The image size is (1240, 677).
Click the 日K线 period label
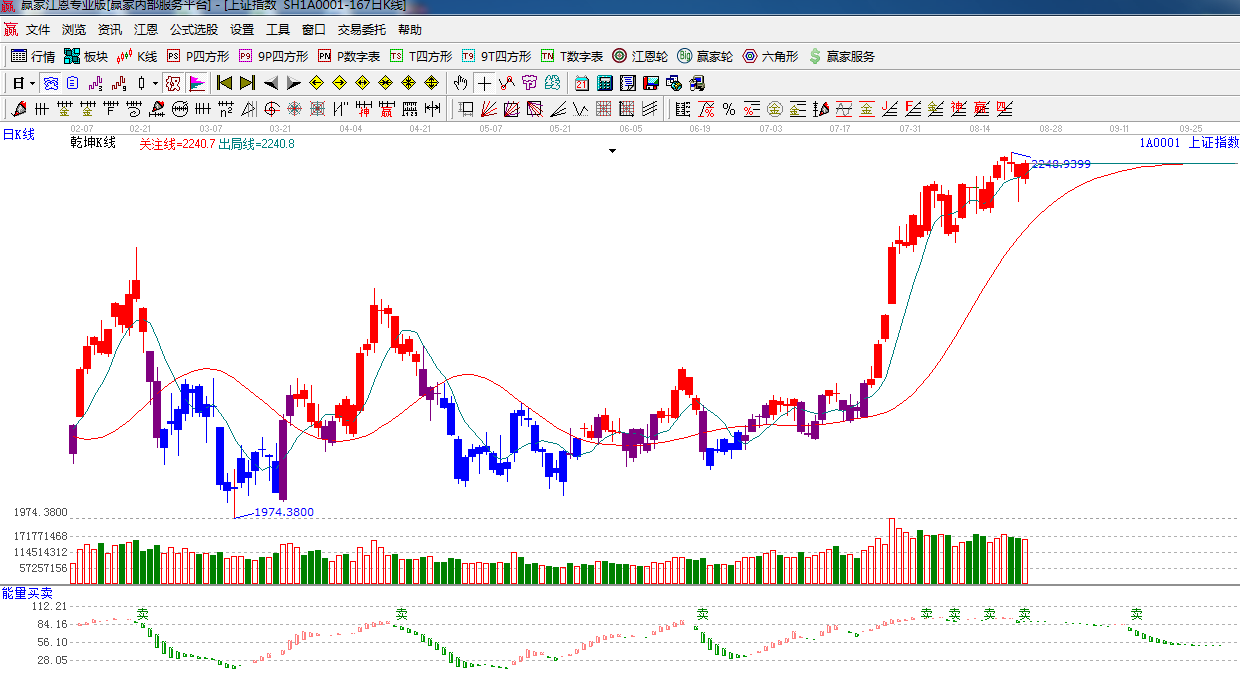click(x=18, y=134)
